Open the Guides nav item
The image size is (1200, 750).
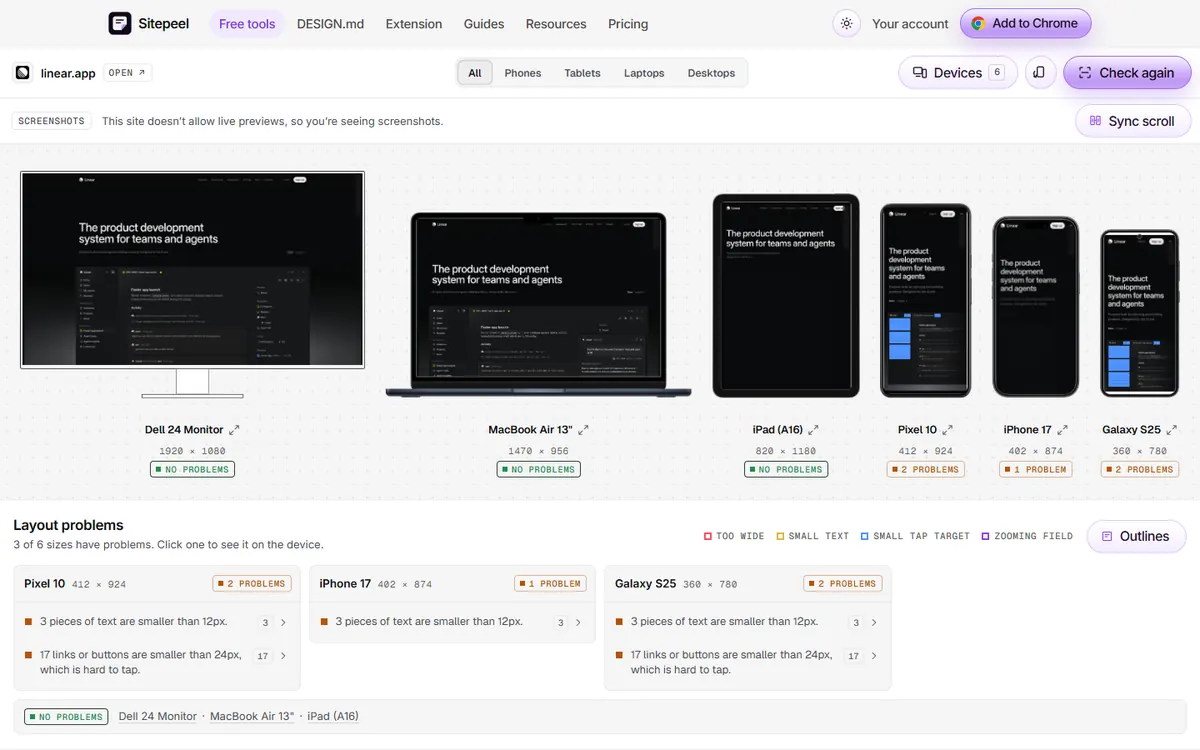pyautogui.click(x=484, y=24)
